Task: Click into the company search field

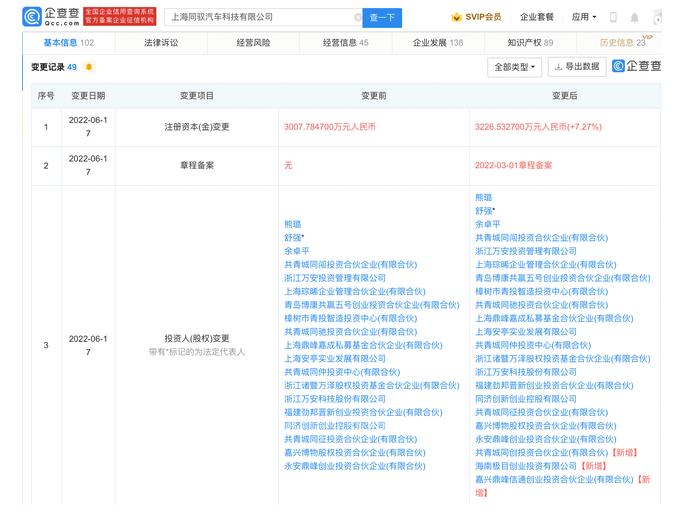Action: click(260, 17)
